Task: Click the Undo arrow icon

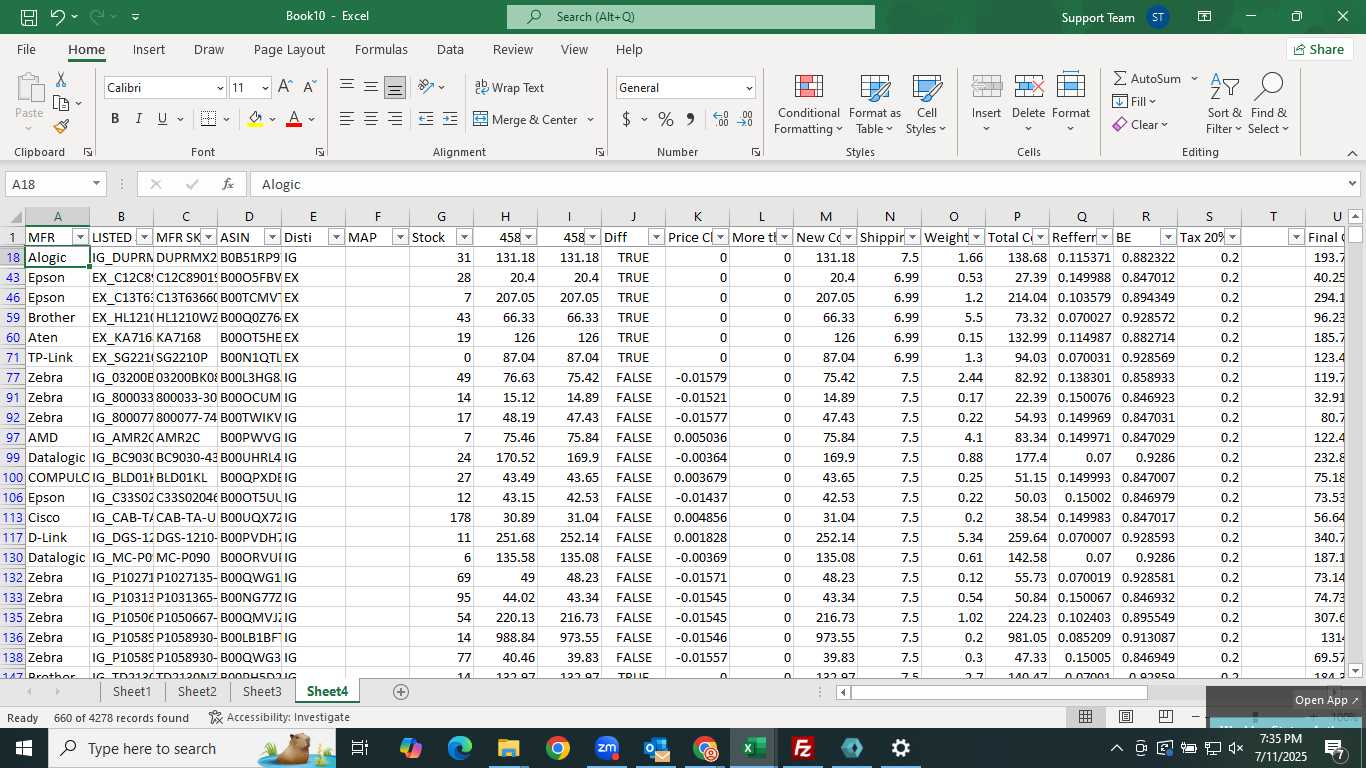Action: 57,17
